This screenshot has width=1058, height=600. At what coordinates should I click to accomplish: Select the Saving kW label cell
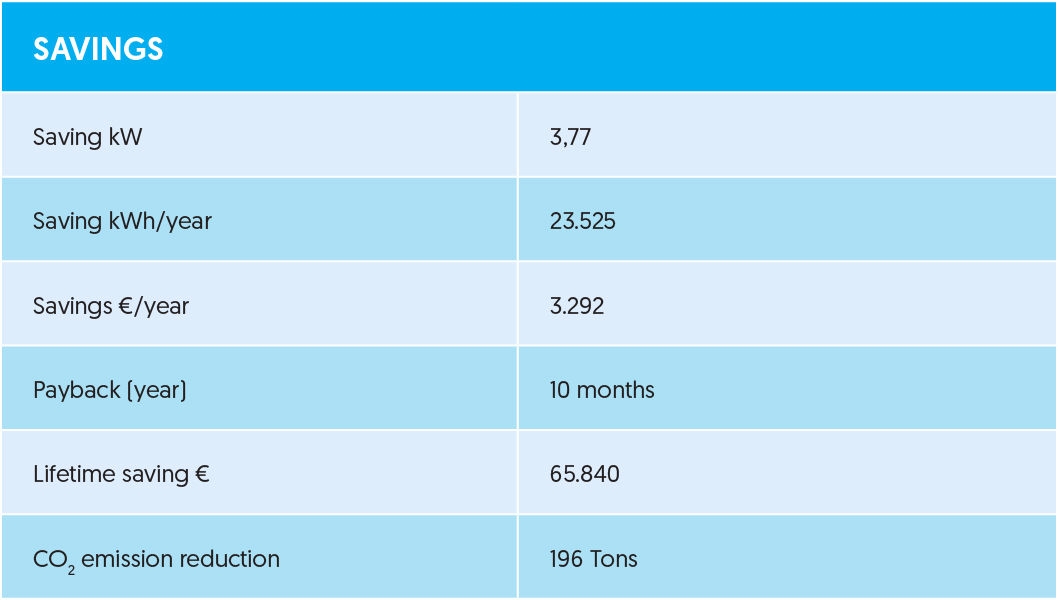[88, 137]
